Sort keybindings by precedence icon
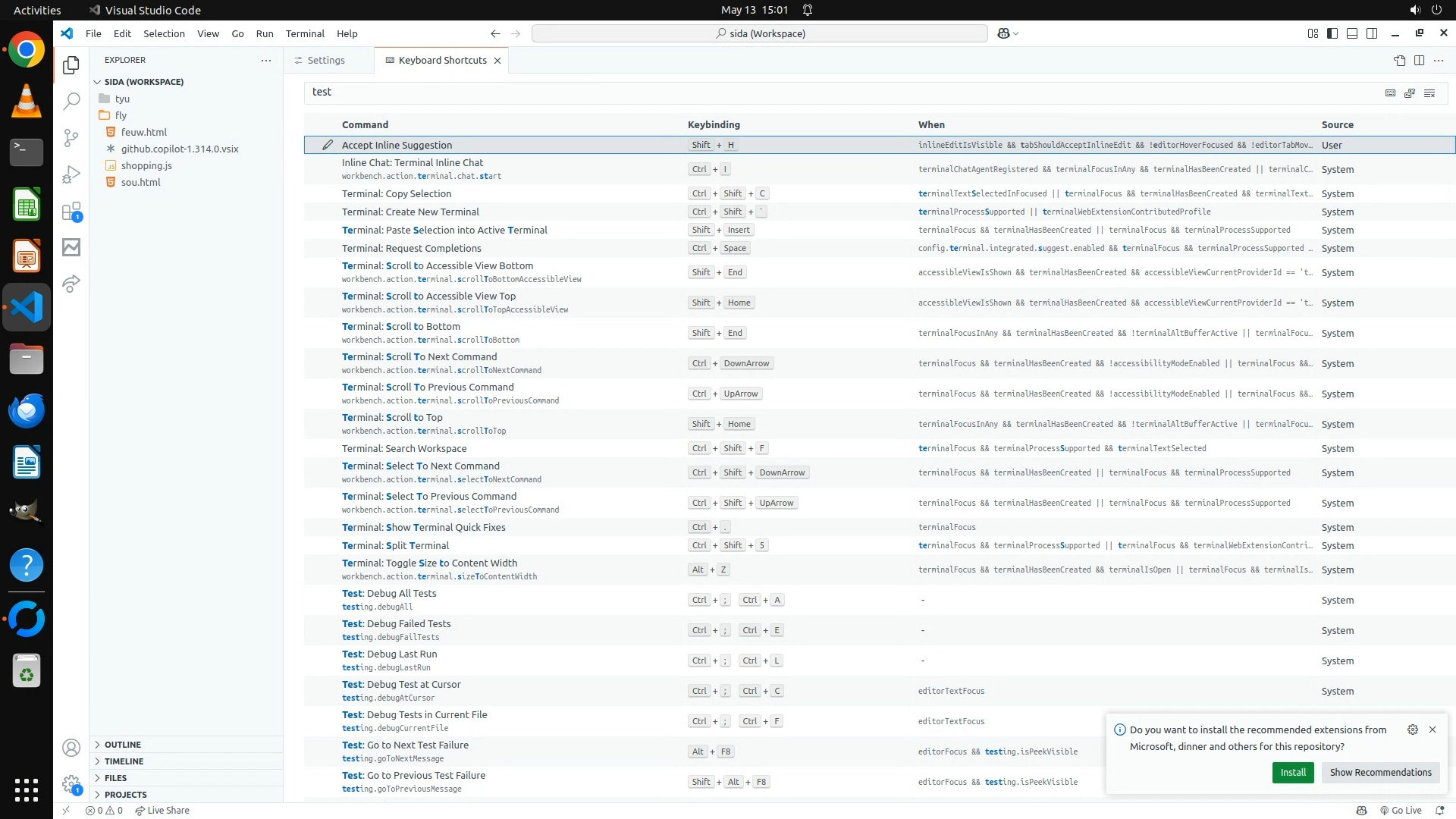The width and height of the screenshot is (1456, 819). click(x=1410, y=93)
